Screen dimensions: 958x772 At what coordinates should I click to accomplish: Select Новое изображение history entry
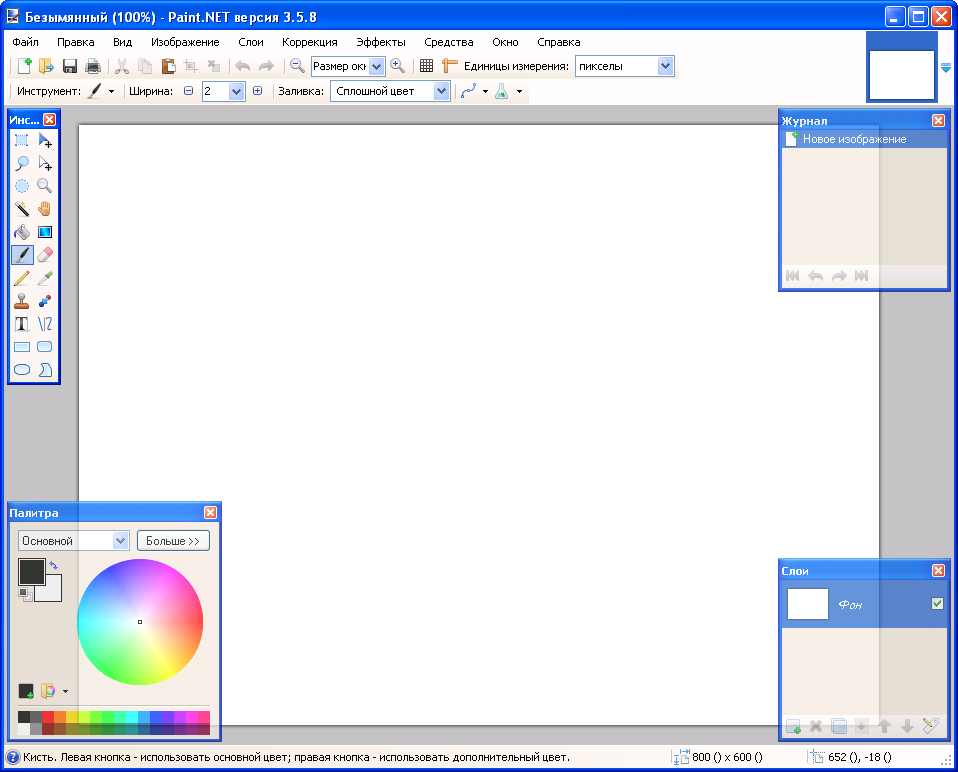pyautogui.click(x=854, y=139)
